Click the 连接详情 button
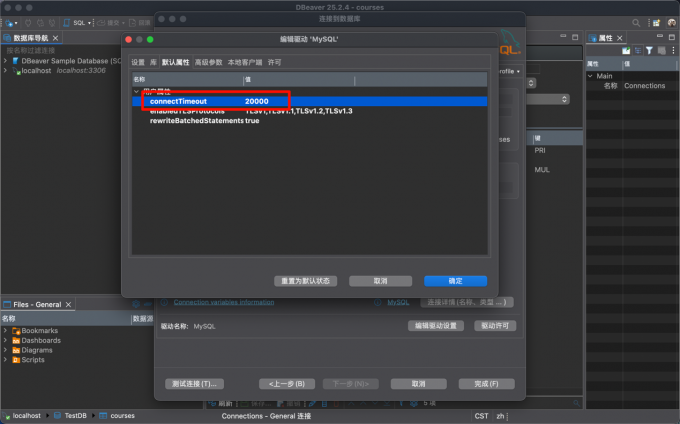Image resolution: width=680 pixels, height=424 pixels. click(467, 302)
